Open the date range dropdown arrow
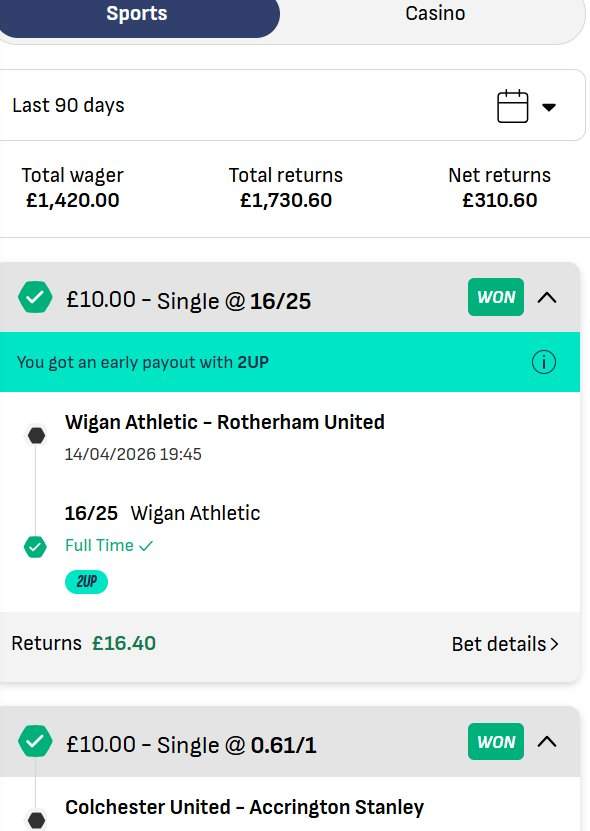Viewport: 590px width, 831px height. point(550,107)
